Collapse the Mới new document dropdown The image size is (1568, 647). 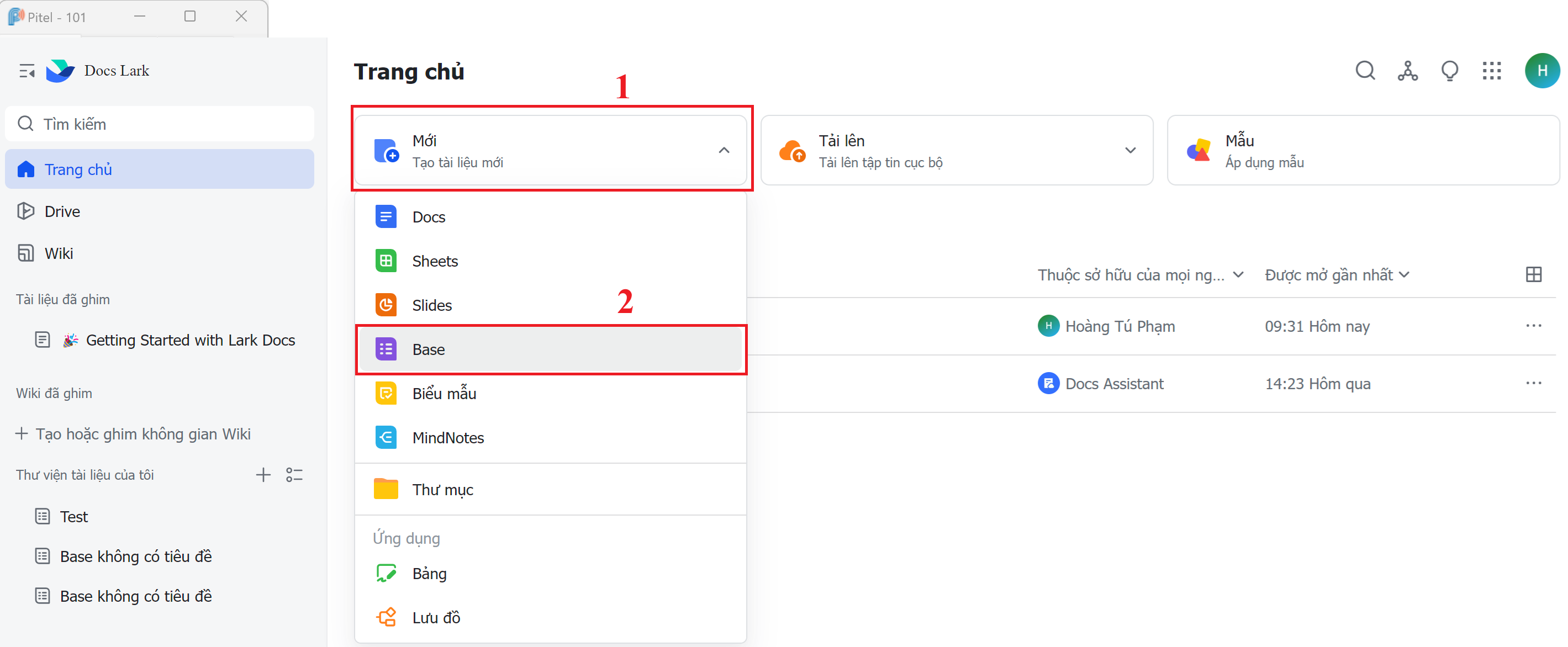coord(724,150)
